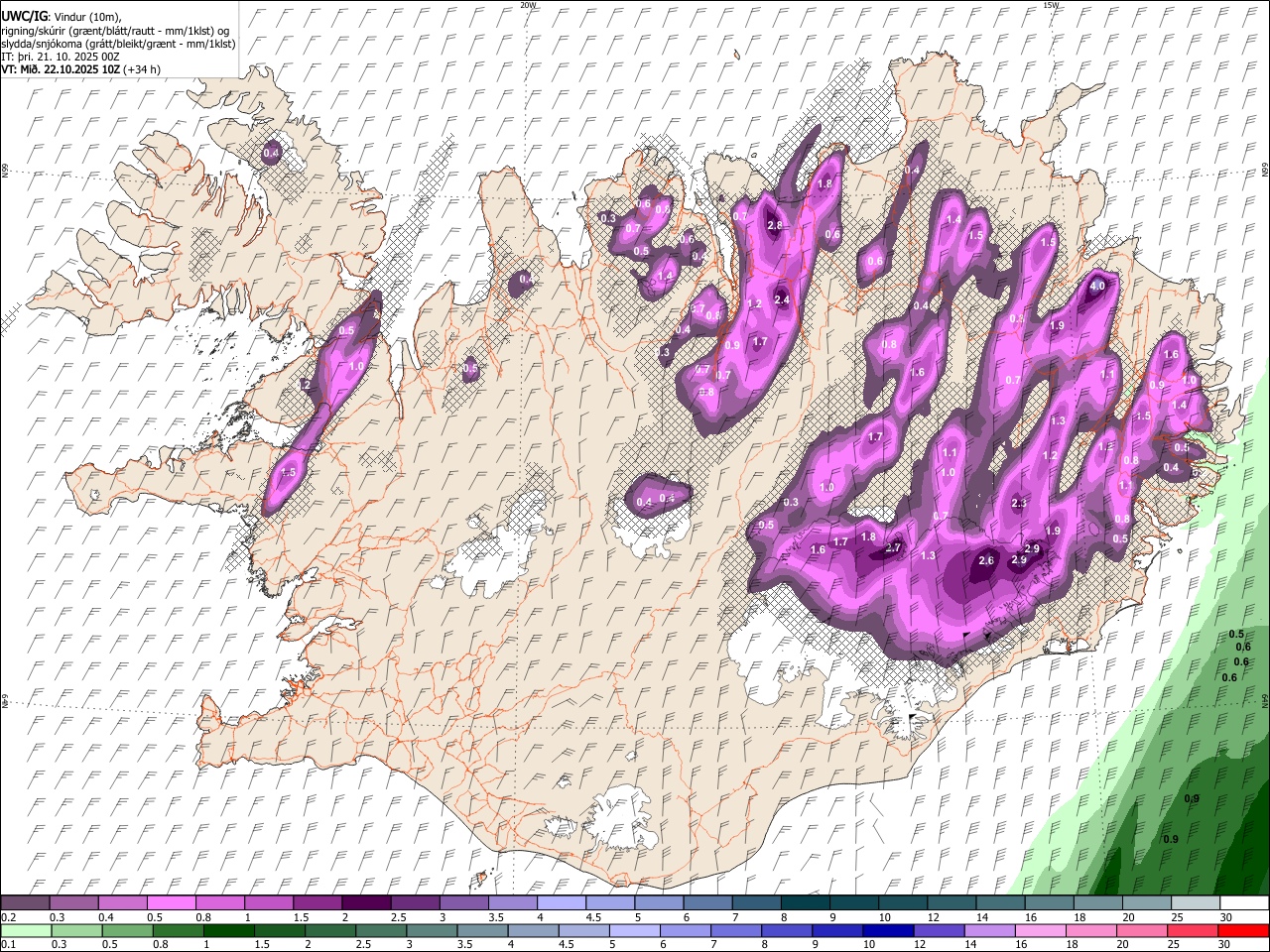
Task: Pick rain legend swatch between 0.1 and 0.3
Action: click(26, 931)
